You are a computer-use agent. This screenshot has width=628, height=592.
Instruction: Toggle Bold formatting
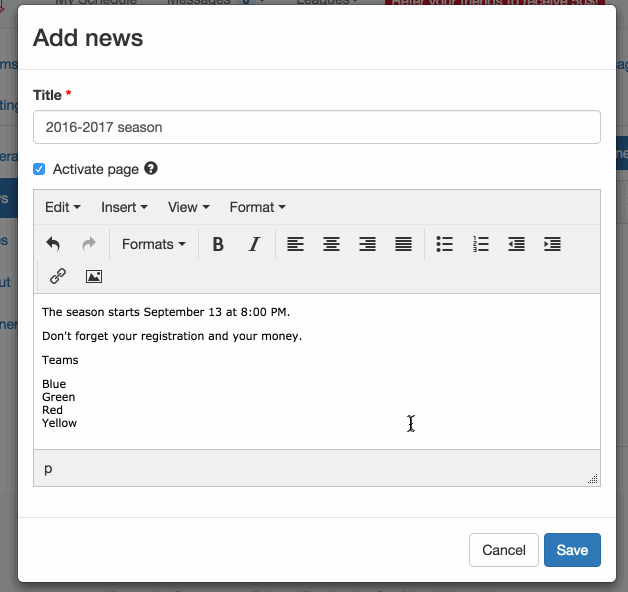pos(218,244)
